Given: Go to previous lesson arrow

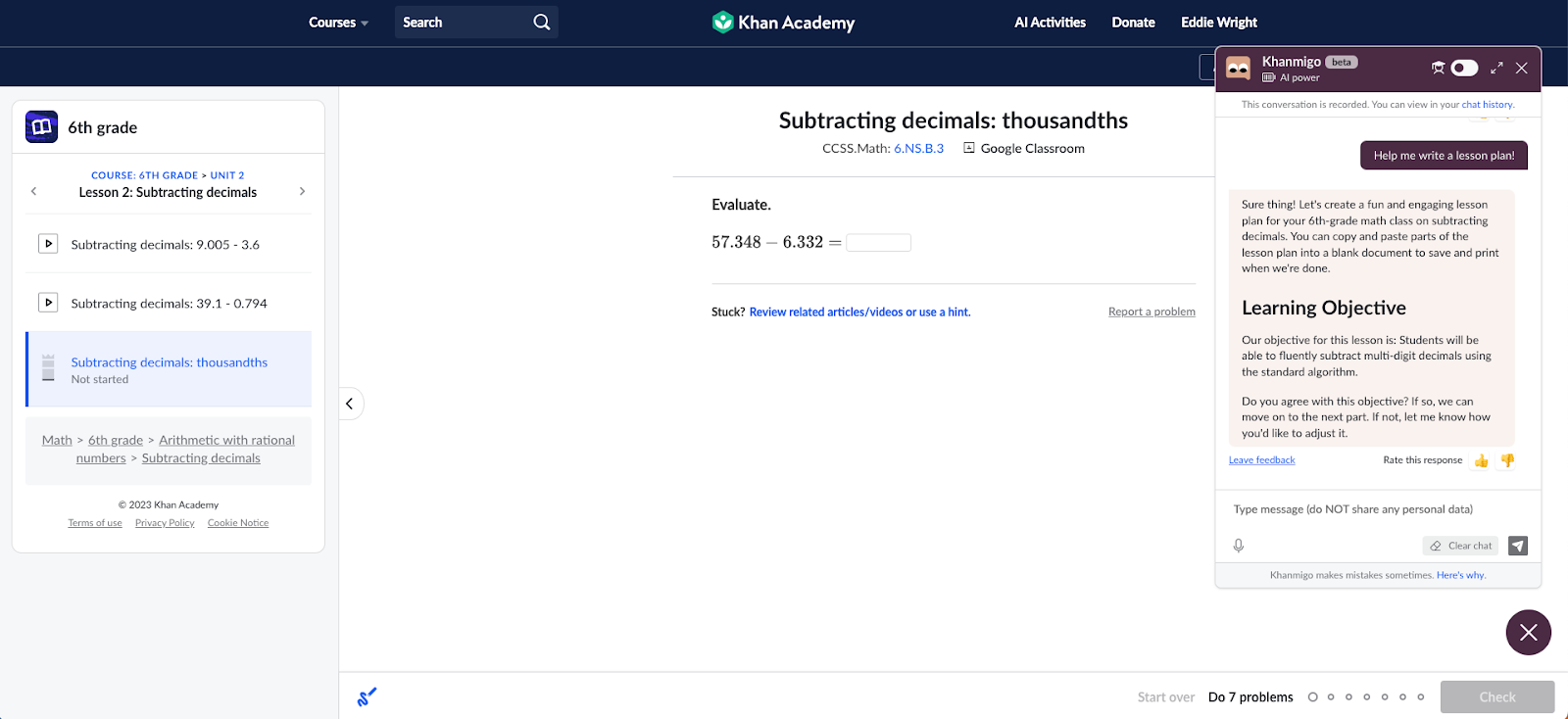Looking at the screenshot, I should coord(34,191).
